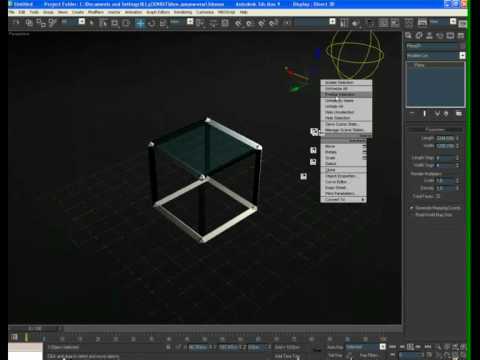Toggle Angle Snap in main toolbar
The height and width of the screenshot is (360, 480).
(x=249, y=23)
